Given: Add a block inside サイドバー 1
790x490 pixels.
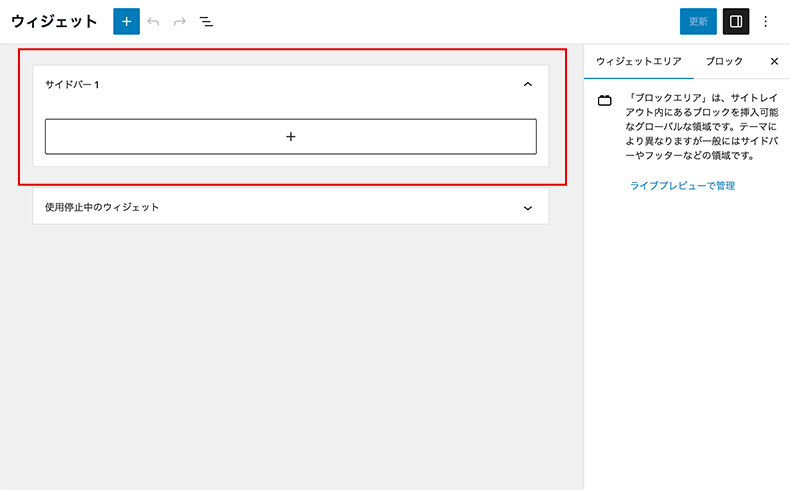Looking at the screenshot, I should [x=291, y=136].
